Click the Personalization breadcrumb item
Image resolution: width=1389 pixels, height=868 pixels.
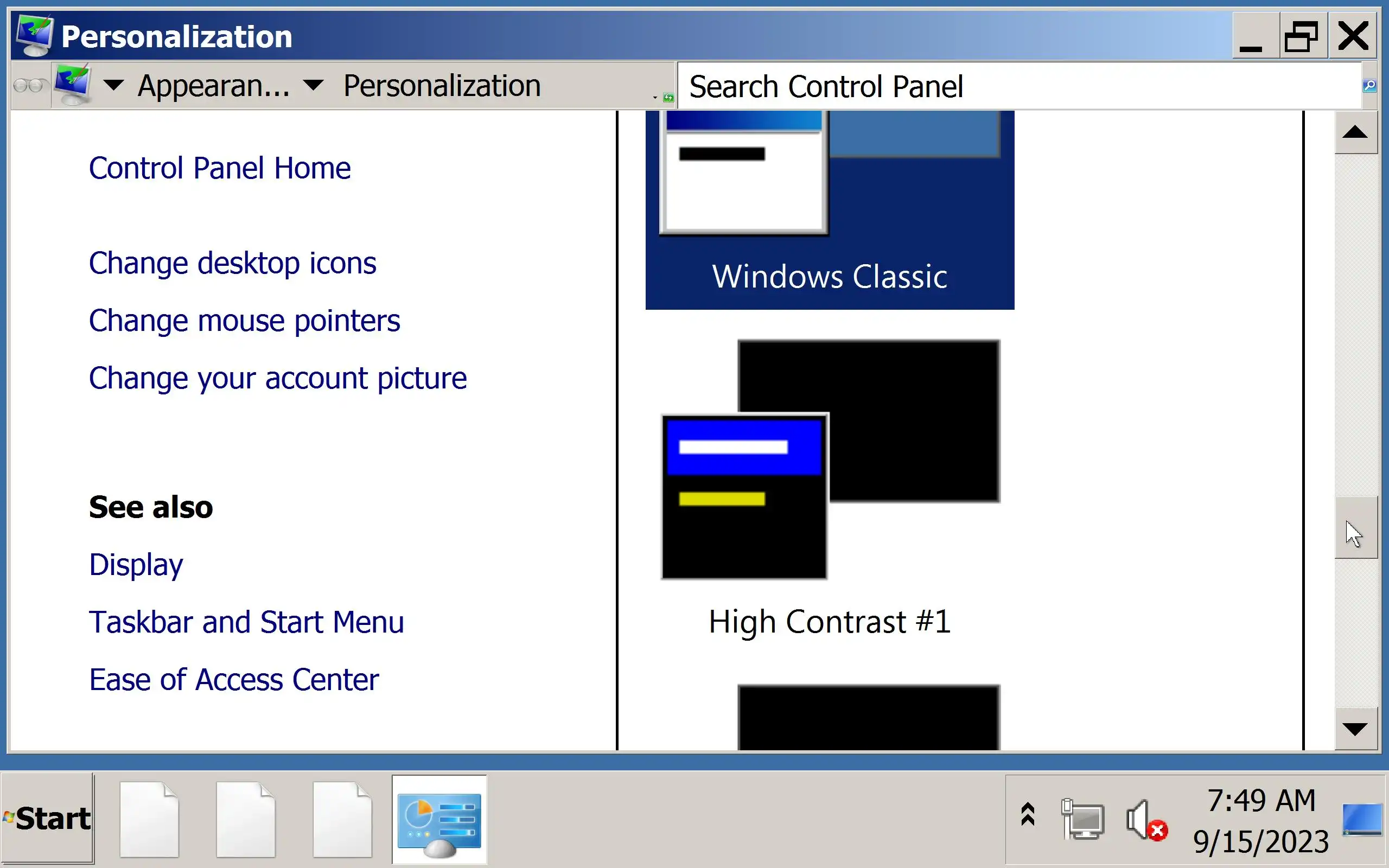coord(441,86)
